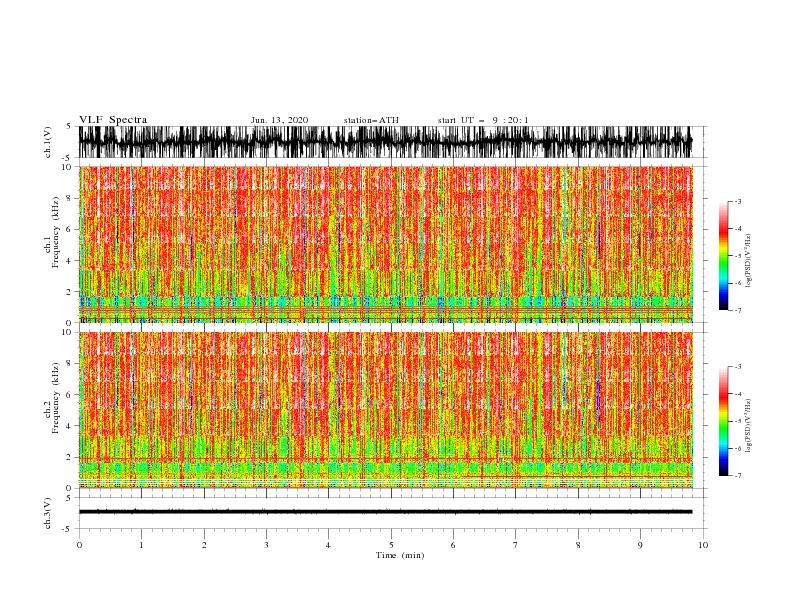The height and width of the screenshot is (612, 792).
Task: Click the ch.1 colorbar "-5" value
Action: 737,256
